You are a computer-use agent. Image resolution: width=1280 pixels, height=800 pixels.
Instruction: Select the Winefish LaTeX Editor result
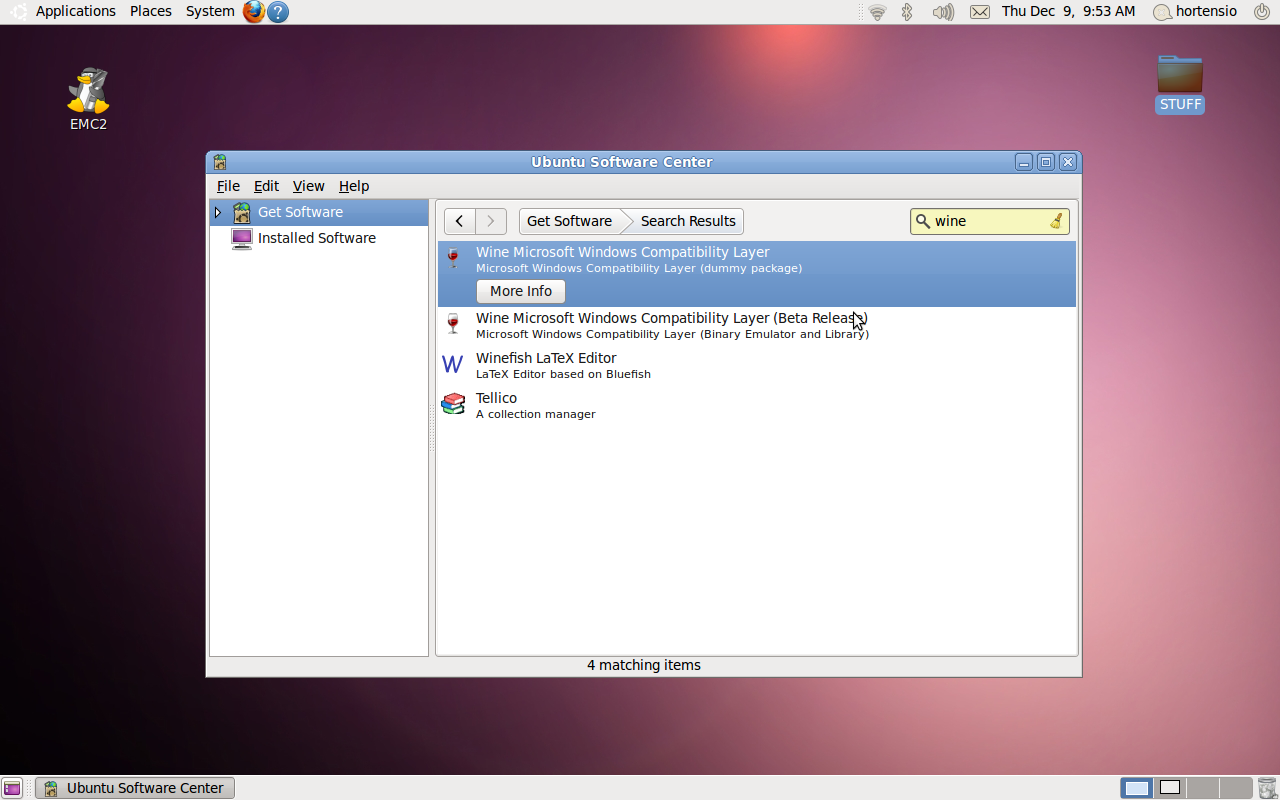(757, 366)
